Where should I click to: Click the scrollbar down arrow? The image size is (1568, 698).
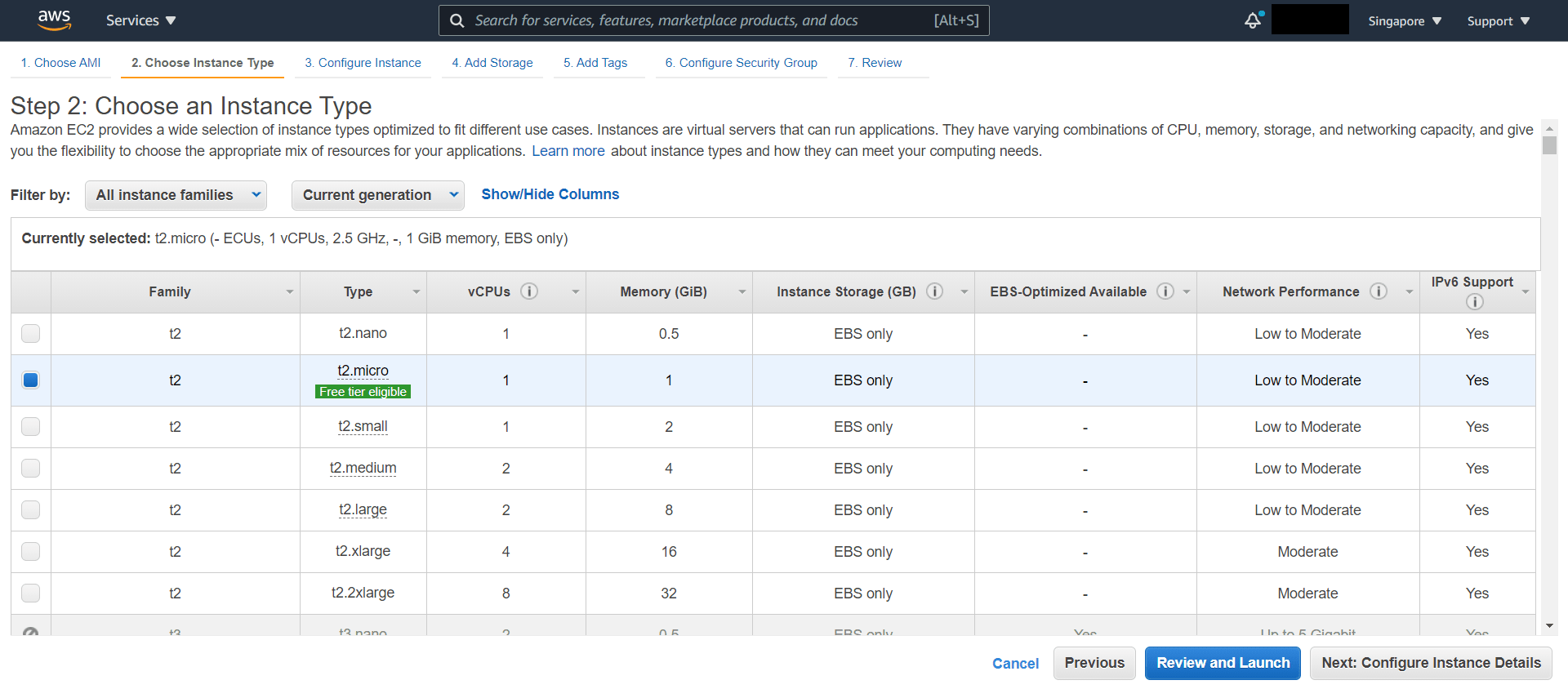click(x=1549, y=626)
